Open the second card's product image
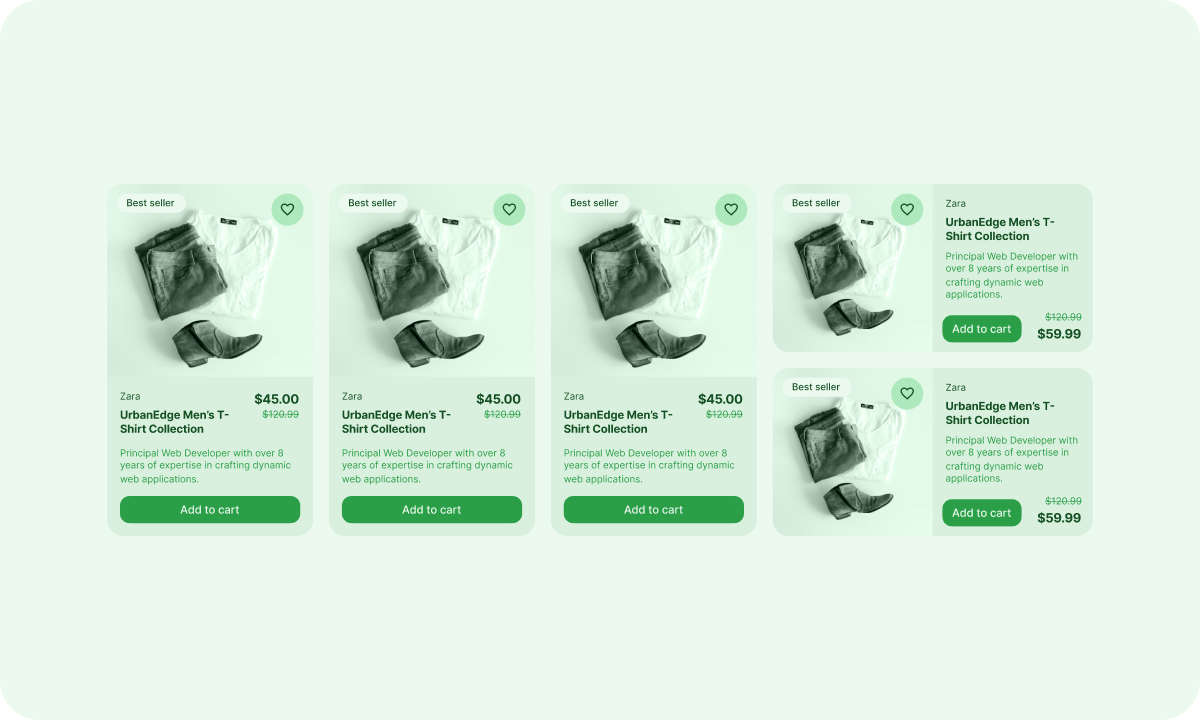This screenshot has width=1200, height=720. coord(432,281)
